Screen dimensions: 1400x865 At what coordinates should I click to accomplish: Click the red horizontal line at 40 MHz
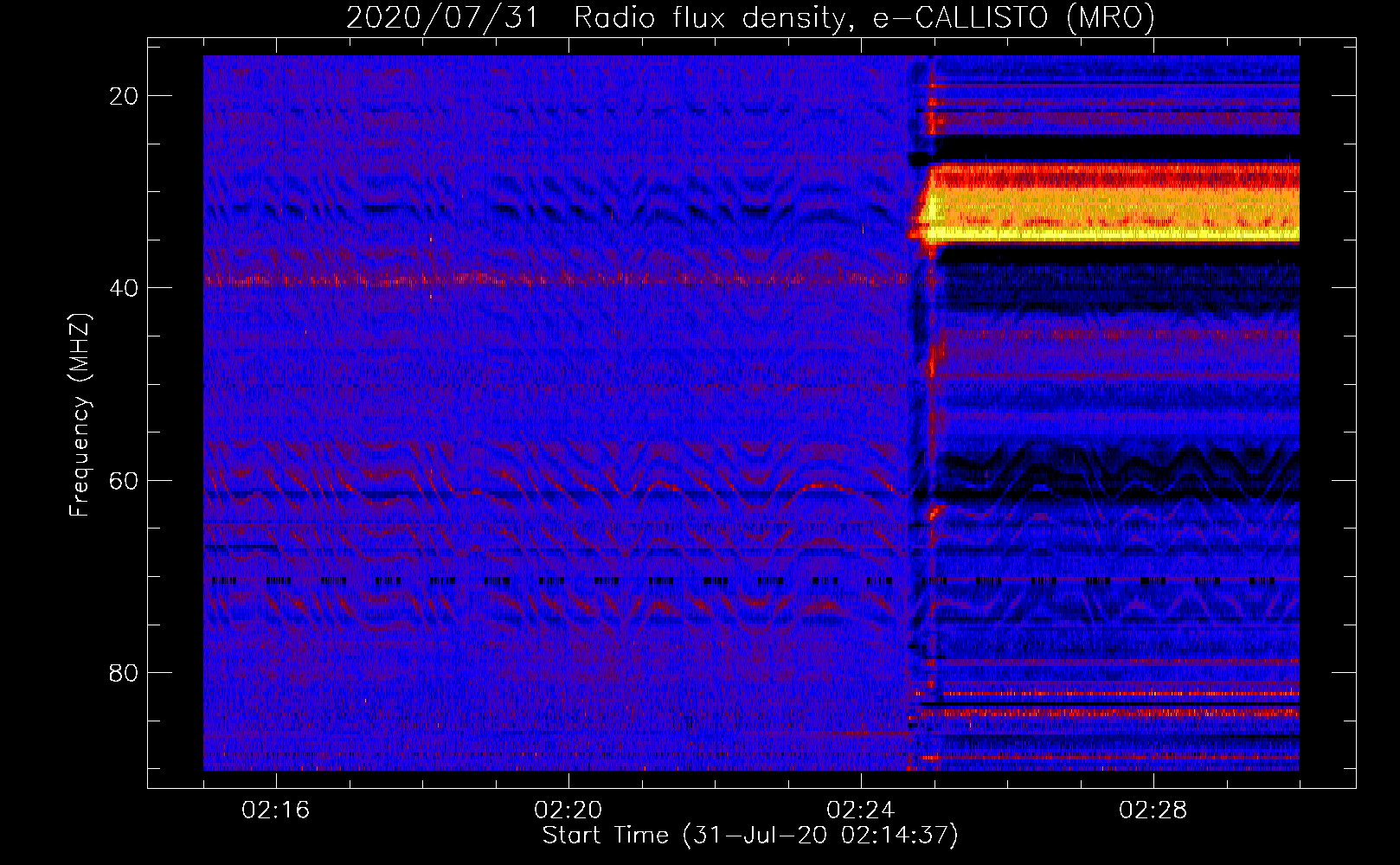[x=558, y=279]
